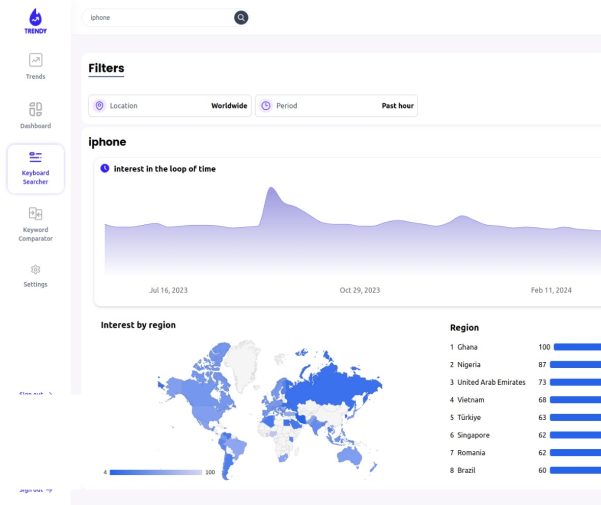601x505 pixels.
Task: Click the clock icon beside interest over time
Action: click(105, 169)
